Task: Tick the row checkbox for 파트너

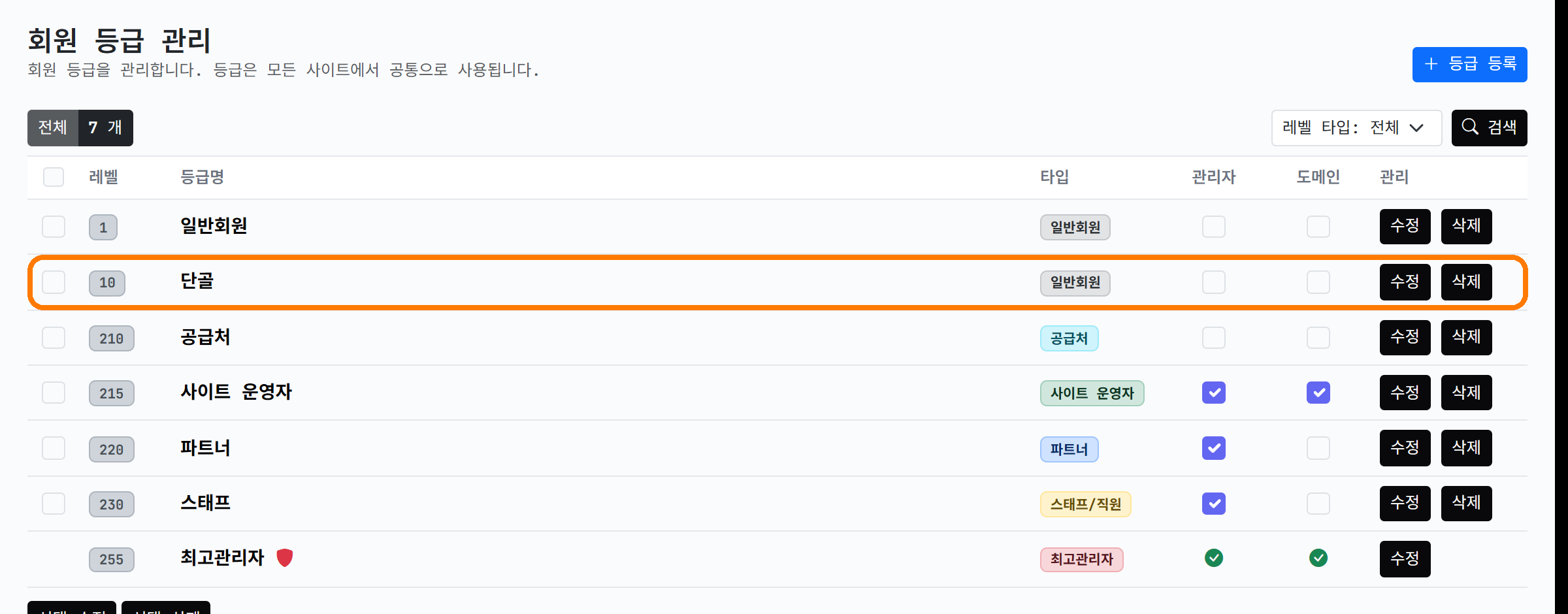Action: 54,448
